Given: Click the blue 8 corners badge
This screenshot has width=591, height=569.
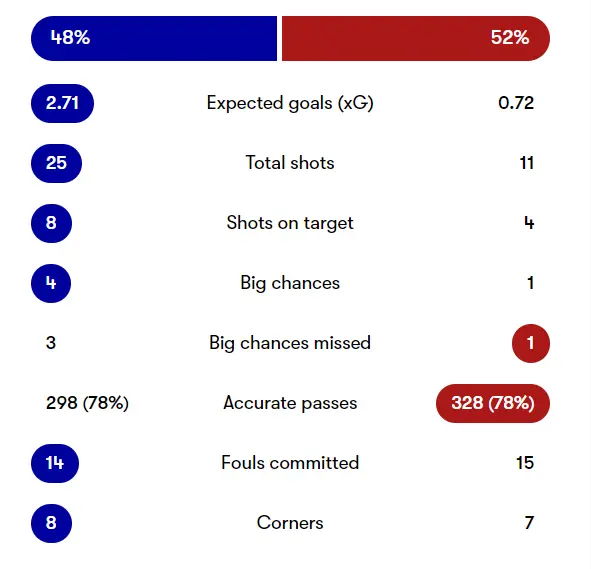Looking at the screenshot, I should [51, 523].
